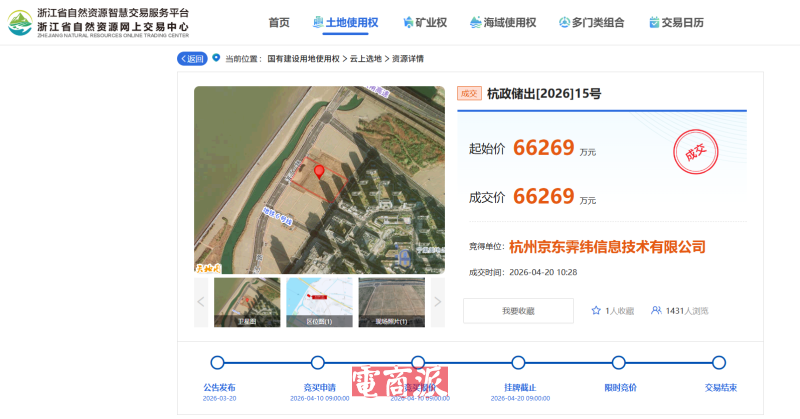
Task: Click the red map marker on satellite image
Action: pos(319,171)
